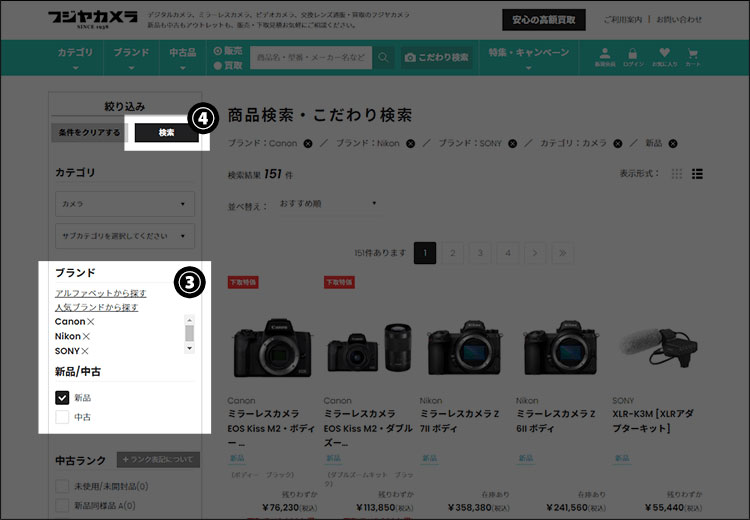Screen dimensions: 750x520
Task: Click the ¥76,230 price text
Action: (x=289, y=508)
